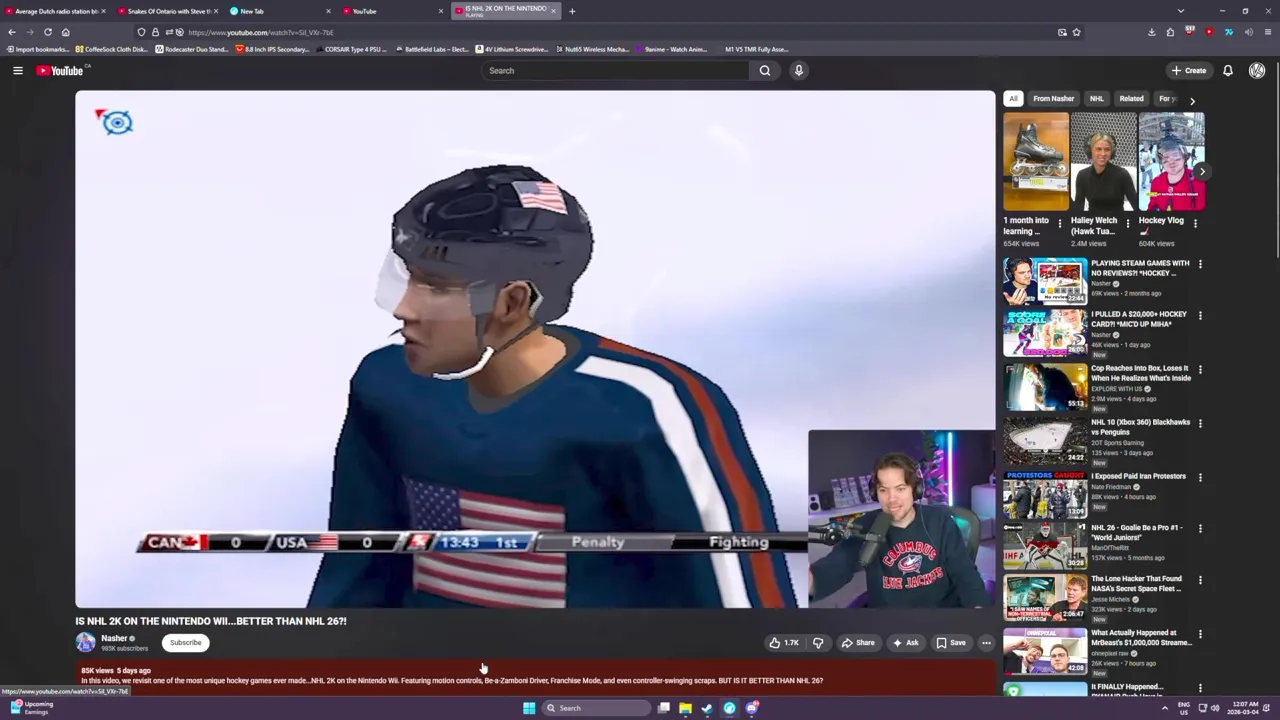Open the YouTube hamburger guide menu
Image resolution: width=1280 pixels, height=720 pixels.
click(17, 70)
